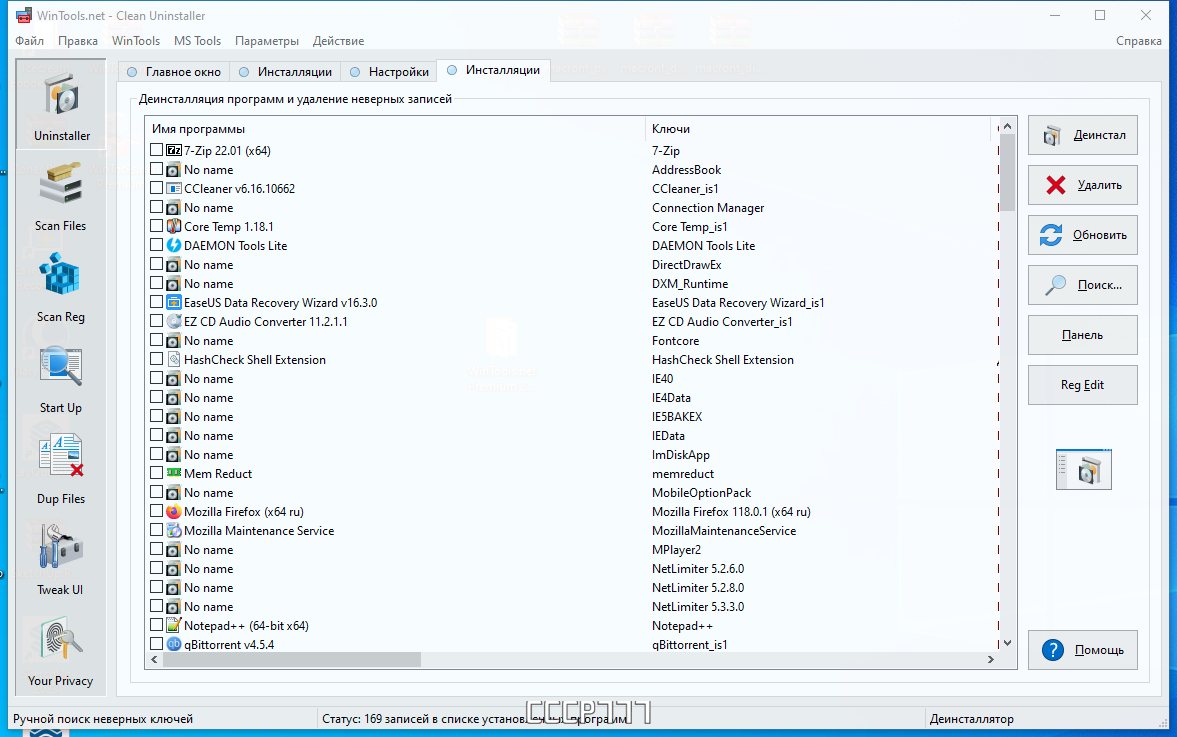Tick the DAEMON Tools Lite checkbox
This screenshot has height=737, width=1177.
point(156,245)
